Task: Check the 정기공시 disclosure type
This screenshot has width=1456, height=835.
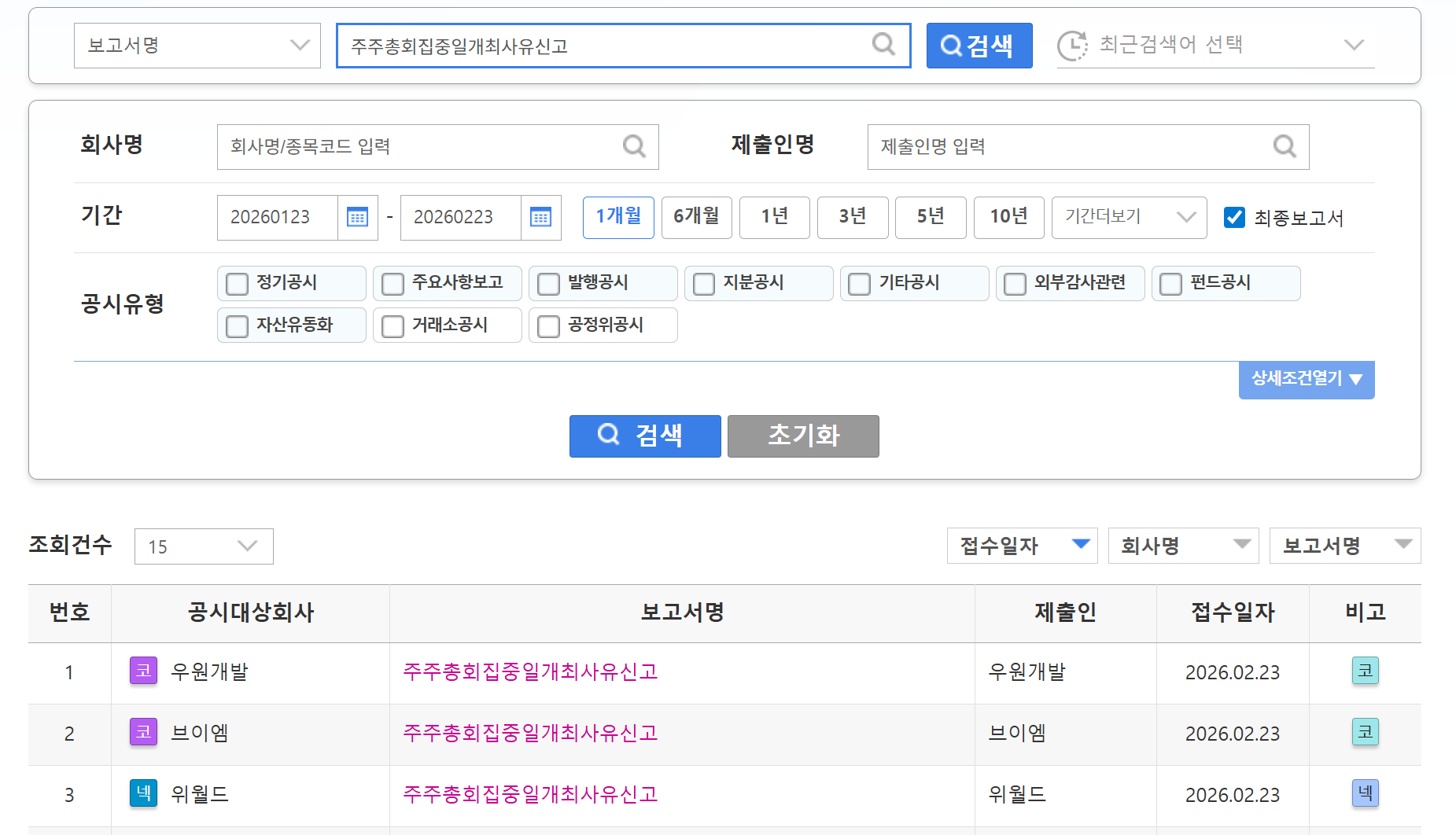Action: (x=237, y=284)
